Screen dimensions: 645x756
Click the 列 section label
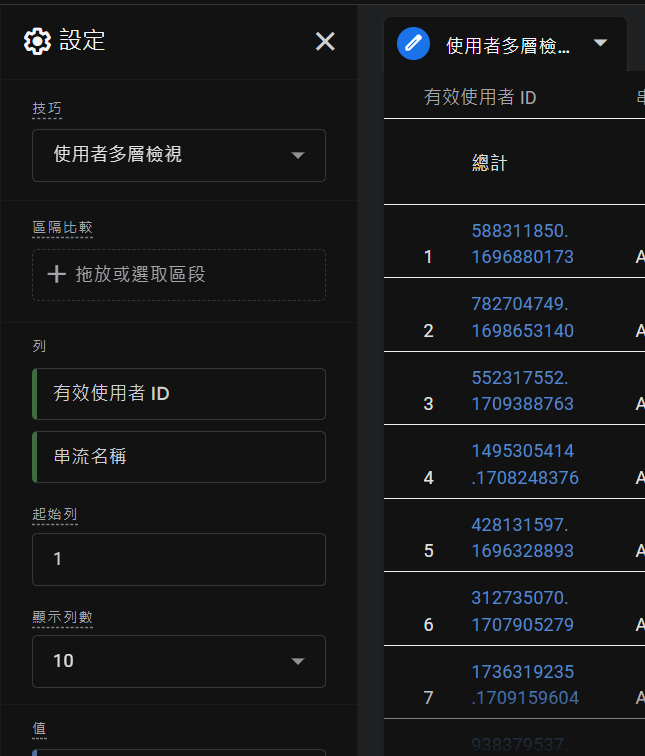(39, 346)
